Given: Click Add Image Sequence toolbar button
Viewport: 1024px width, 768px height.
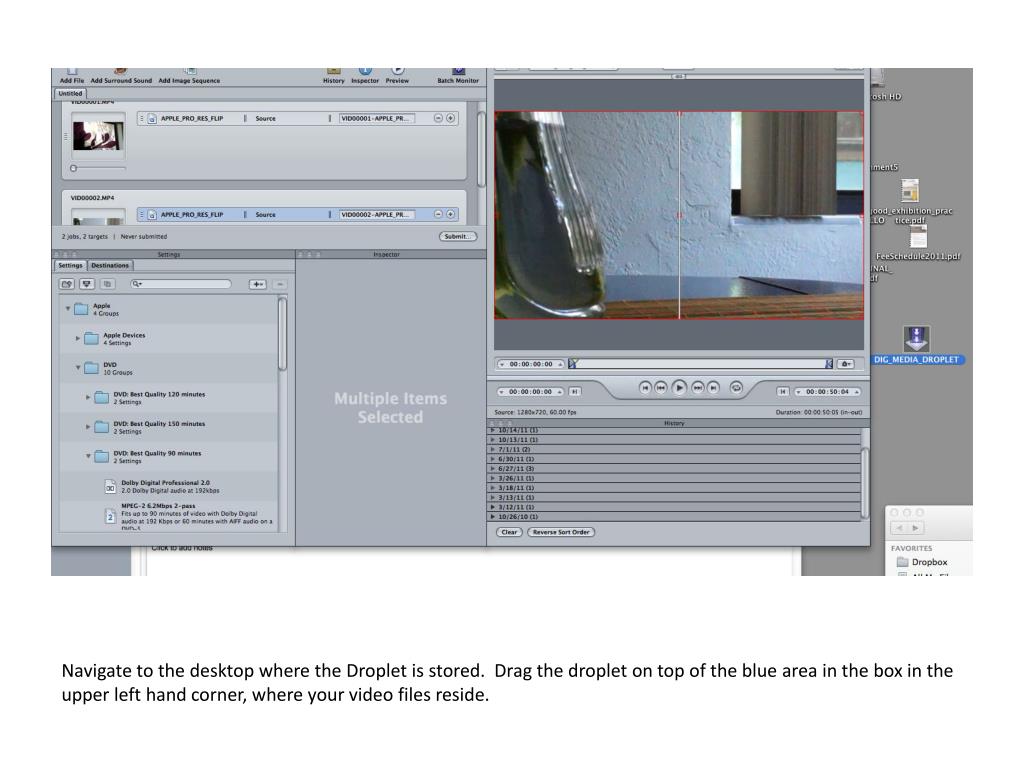Looking at the screenshot, I should [x=189, y=76].
